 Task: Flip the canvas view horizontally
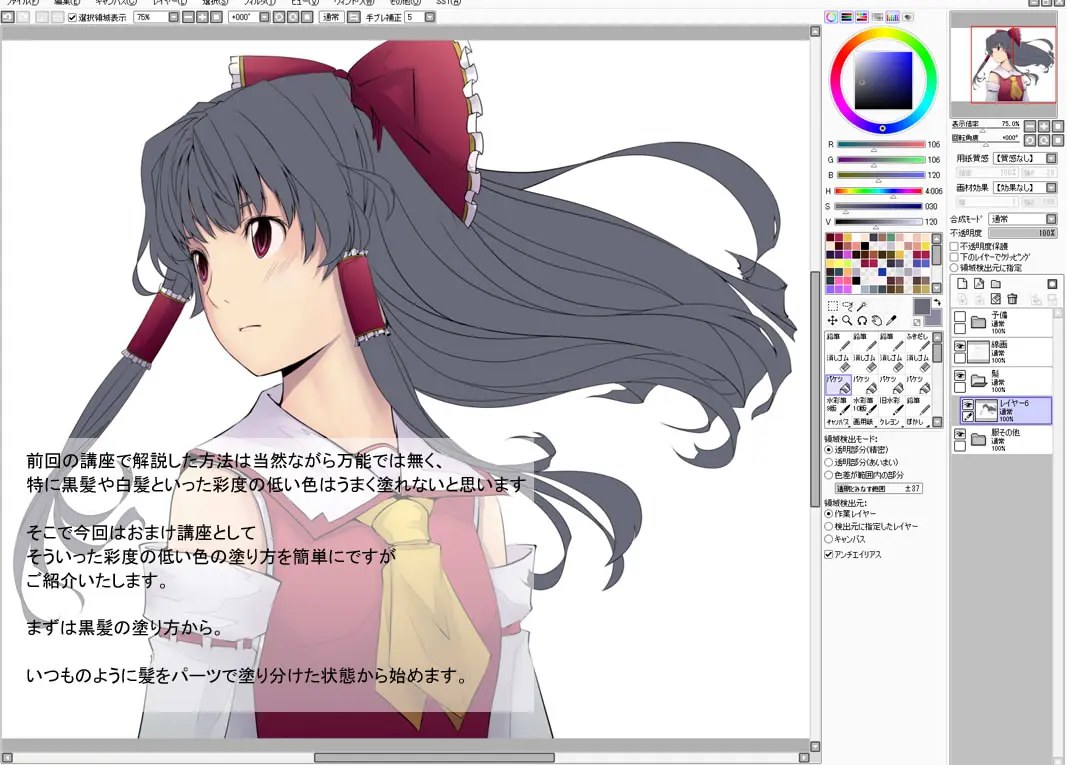point(353,17)
